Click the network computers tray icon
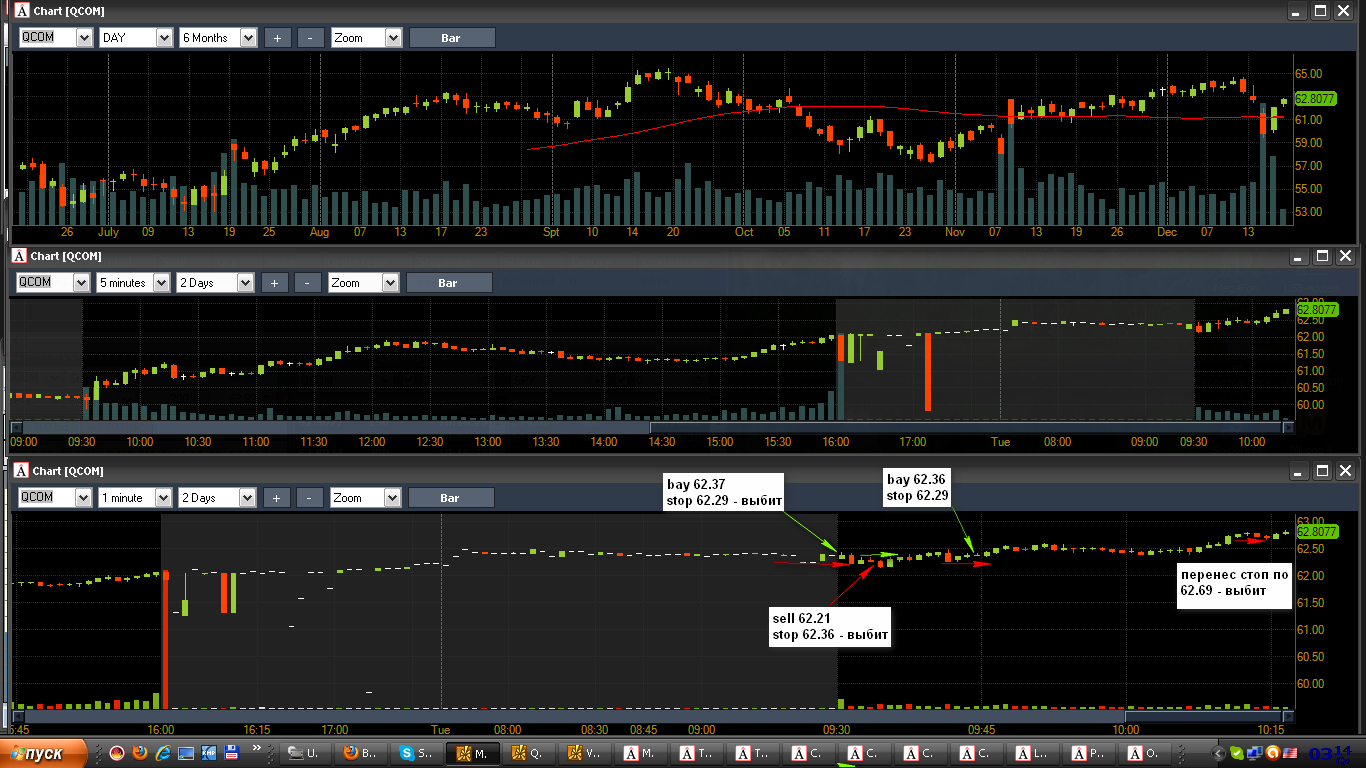Image resolution: width=1366 pixels, height=768 pixels. click(x=1256, y=753)
